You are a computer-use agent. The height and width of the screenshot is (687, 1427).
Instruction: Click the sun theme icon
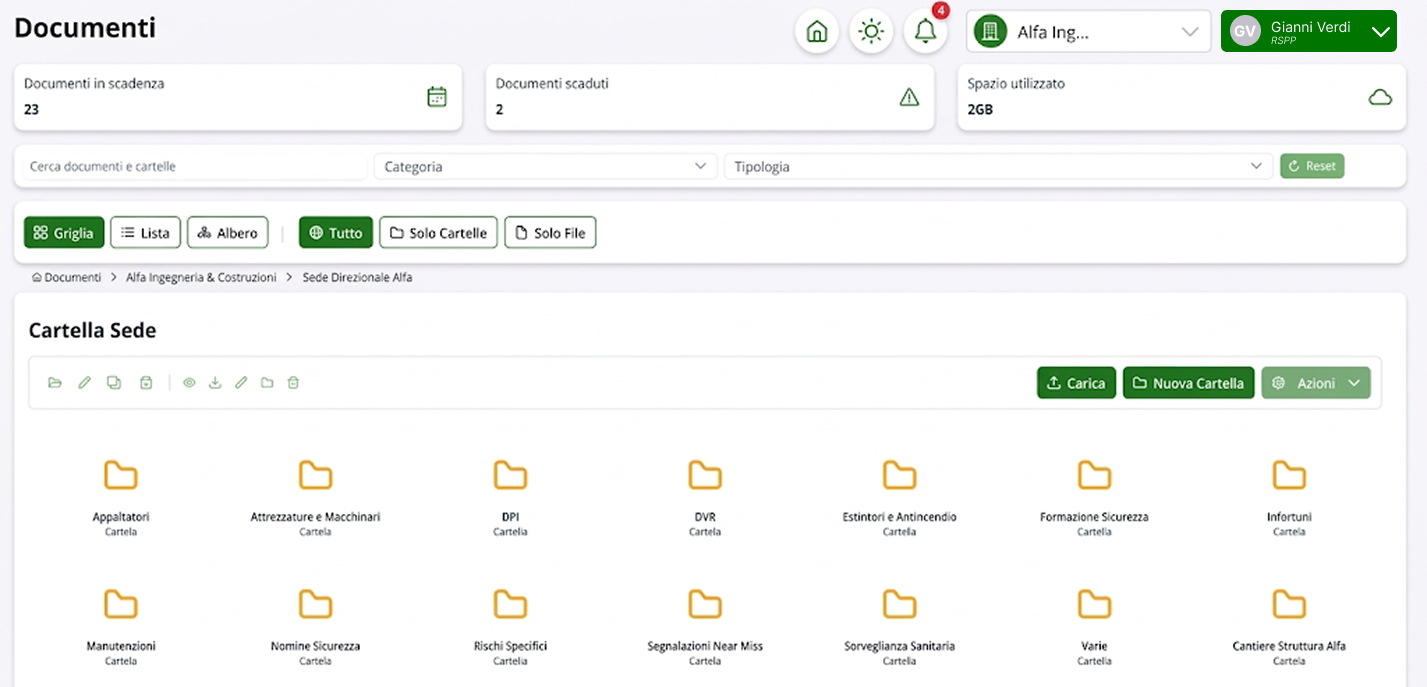pyautogui.click(x=871, y=32)
